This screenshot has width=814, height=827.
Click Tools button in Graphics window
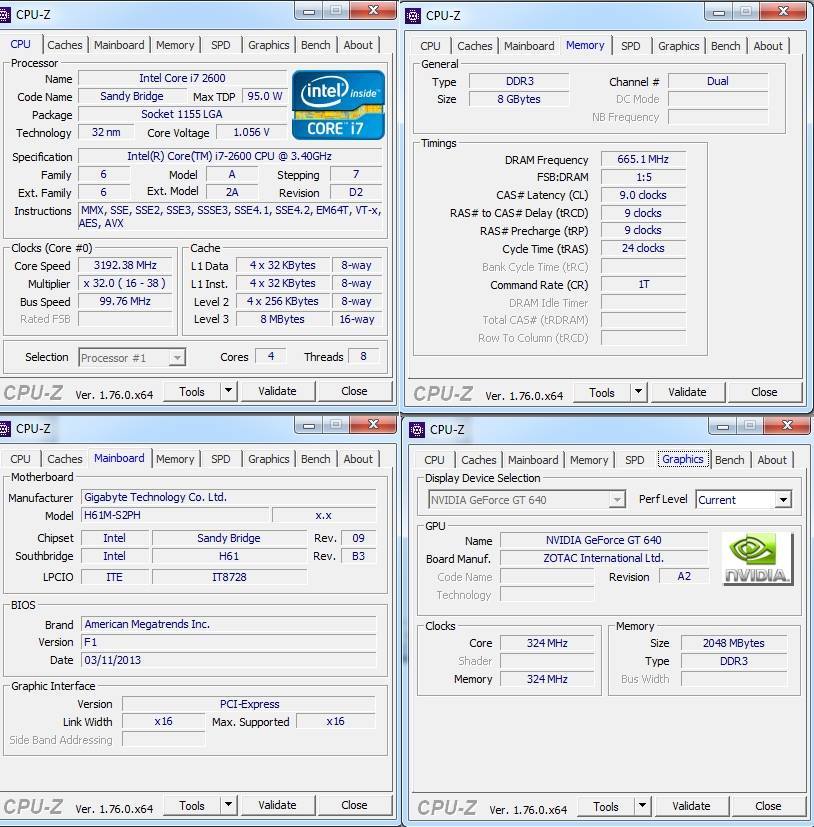coord(605,806)
